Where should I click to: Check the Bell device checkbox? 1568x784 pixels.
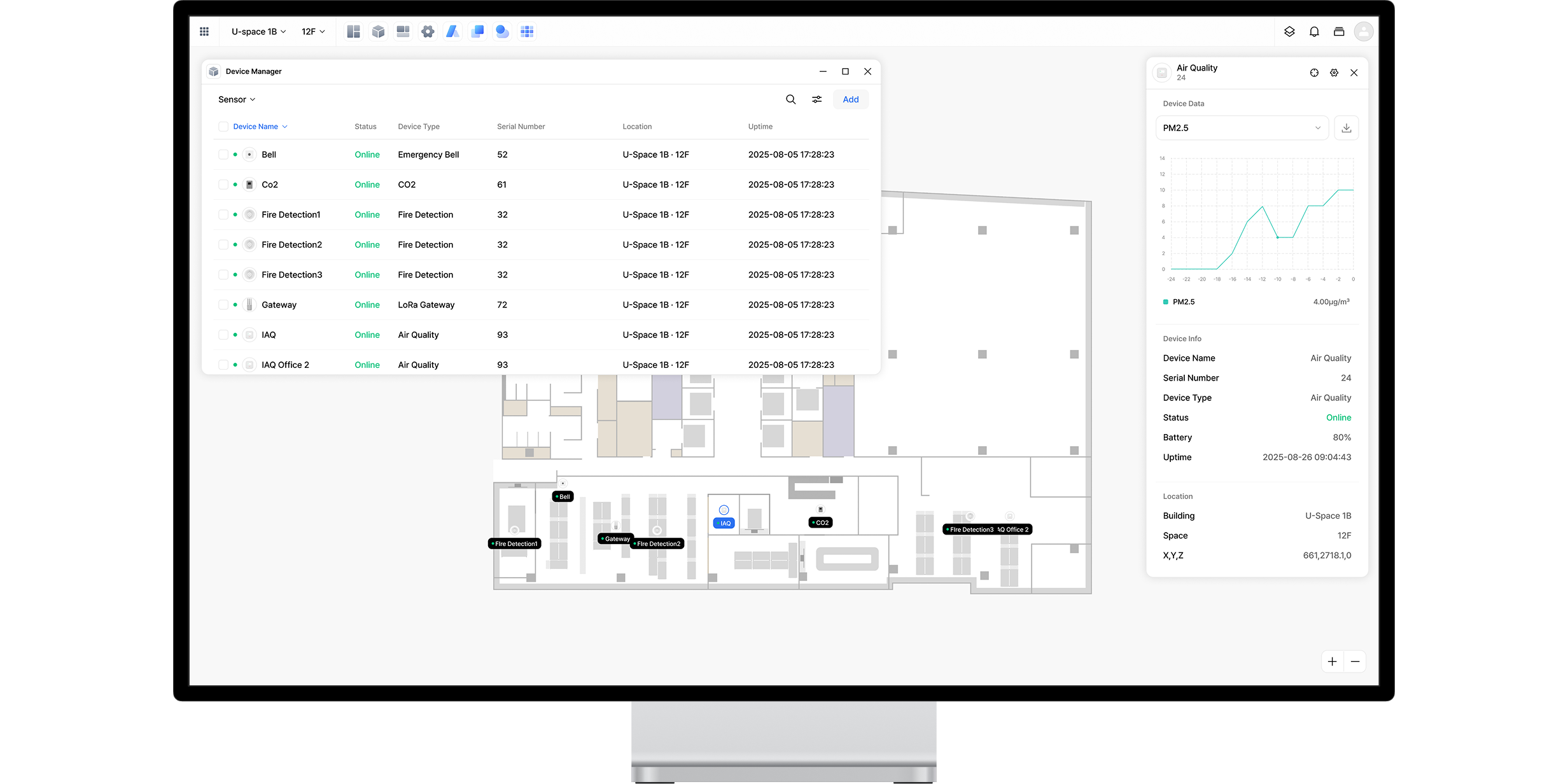223,155
